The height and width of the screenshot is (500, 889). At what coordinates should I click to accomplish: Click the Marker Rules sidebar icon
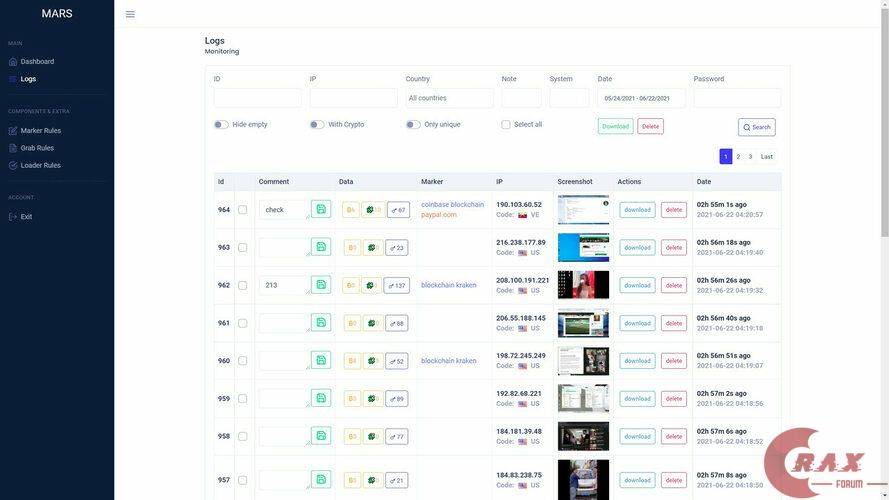coord(13,131)
